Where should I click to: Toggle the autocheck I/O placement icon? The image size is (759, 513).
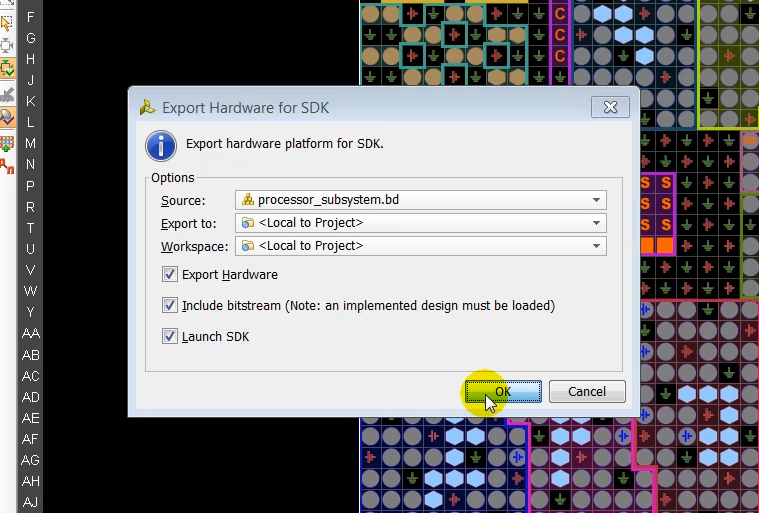(x=7, y=68)
